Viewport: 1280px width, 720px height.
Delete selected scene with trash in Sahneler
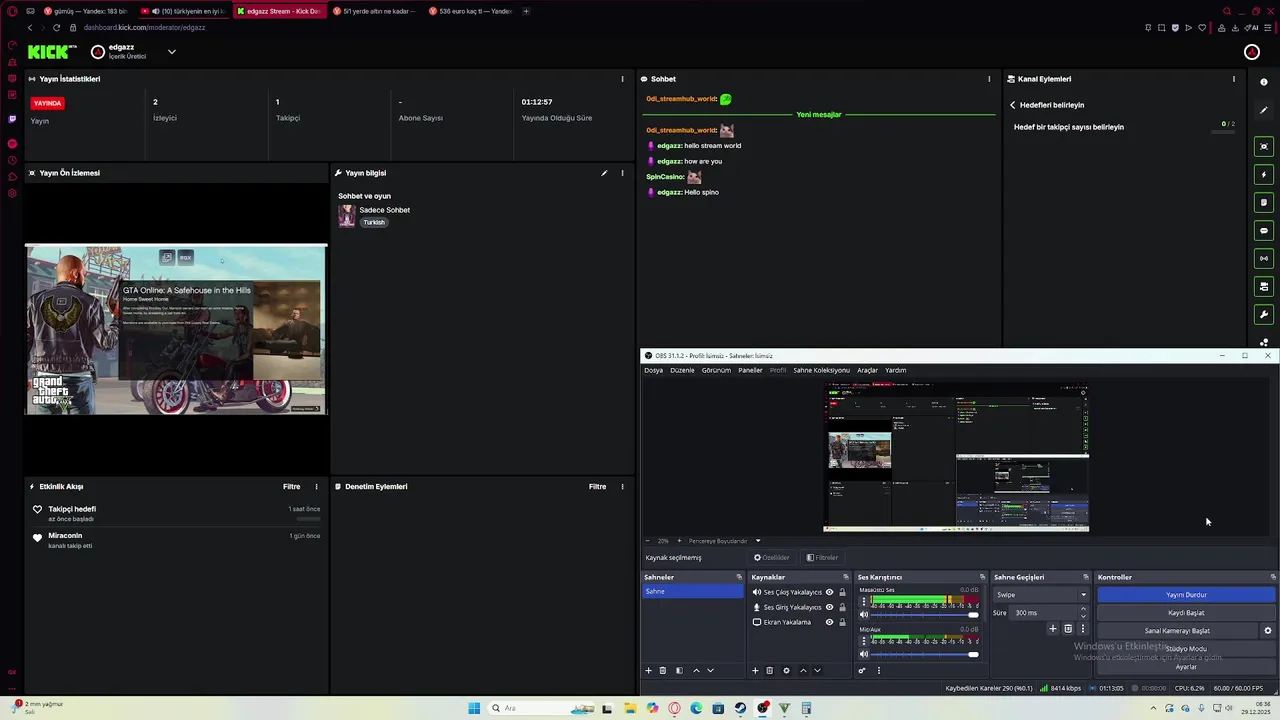pos(662,671)
